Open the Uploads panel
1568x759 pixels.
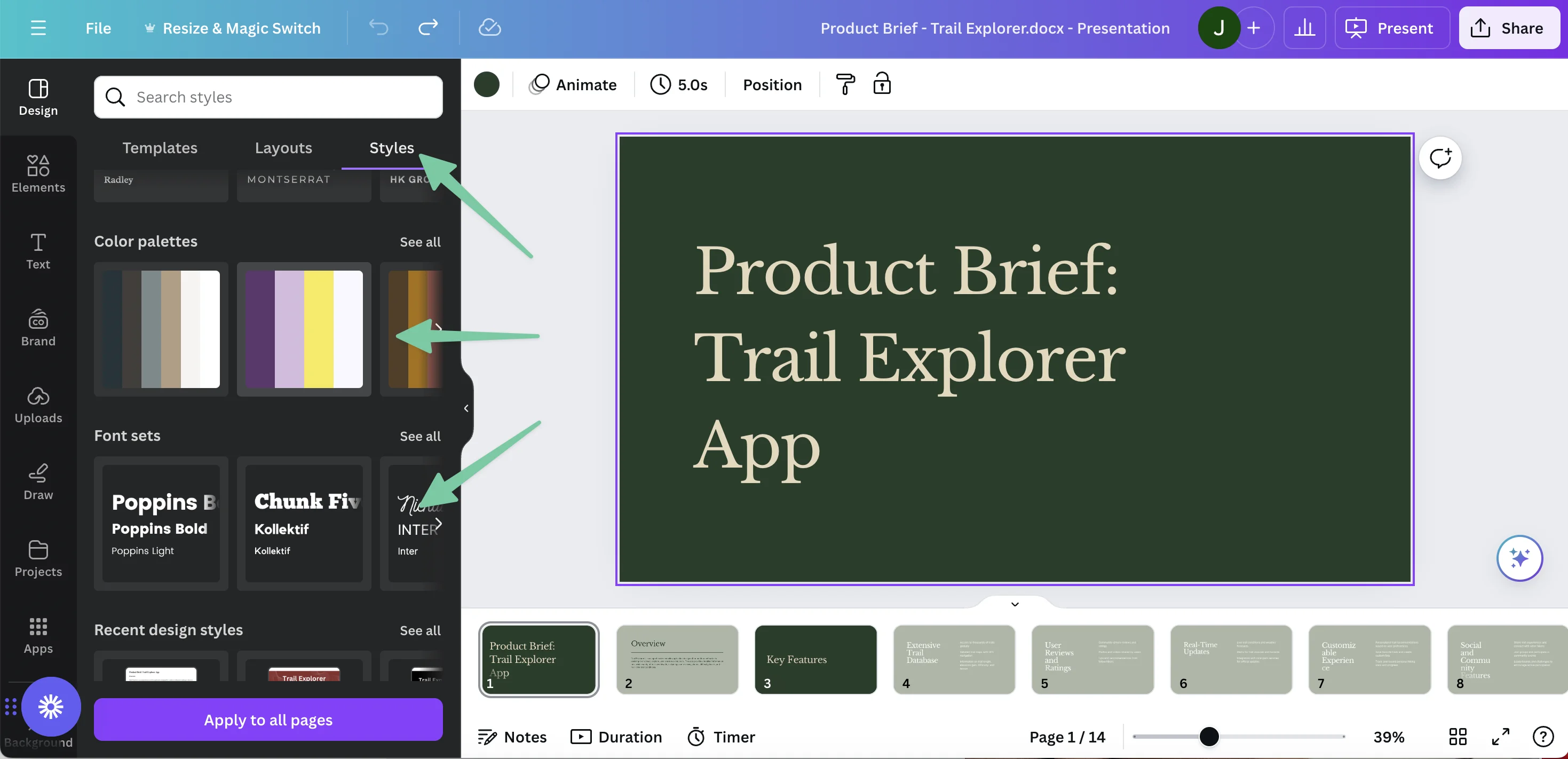click(x=38, y=404)
